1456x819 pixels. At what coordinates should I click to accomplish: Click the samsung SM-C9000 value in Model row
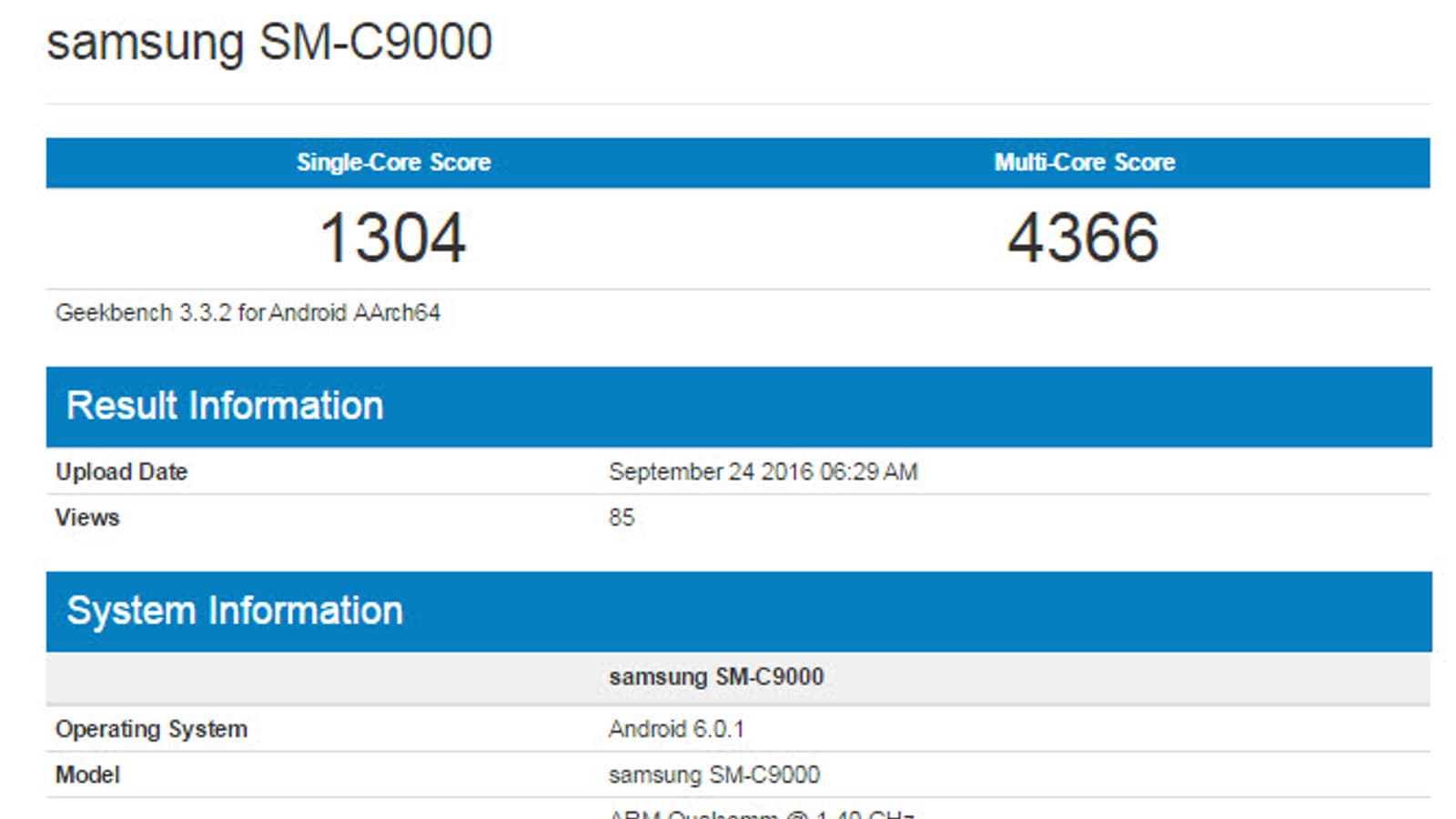pos(714,774)
